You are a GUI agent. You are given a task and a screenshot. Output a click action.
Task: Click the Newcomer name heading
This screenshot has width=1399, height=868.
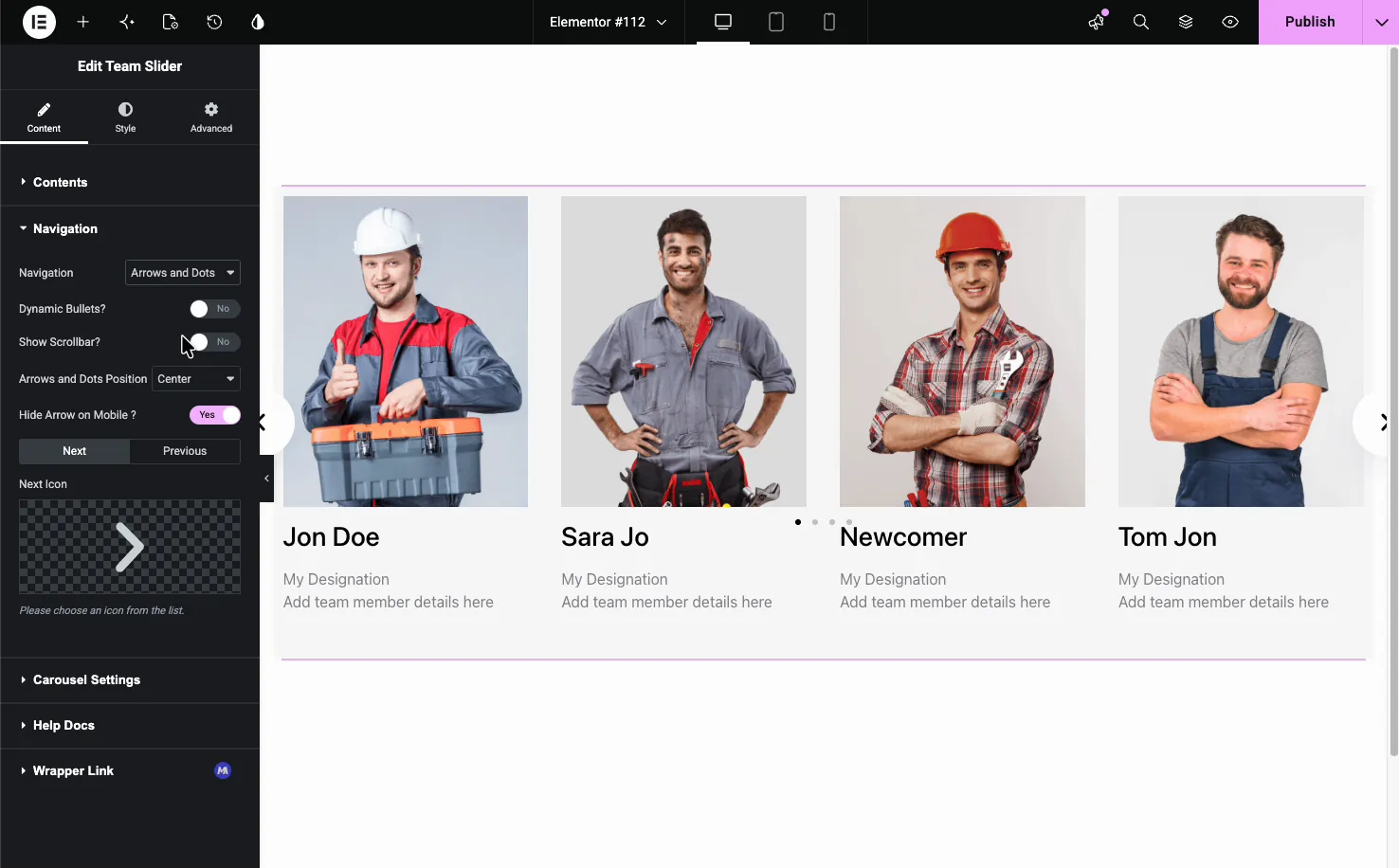[x=903, y=537]
